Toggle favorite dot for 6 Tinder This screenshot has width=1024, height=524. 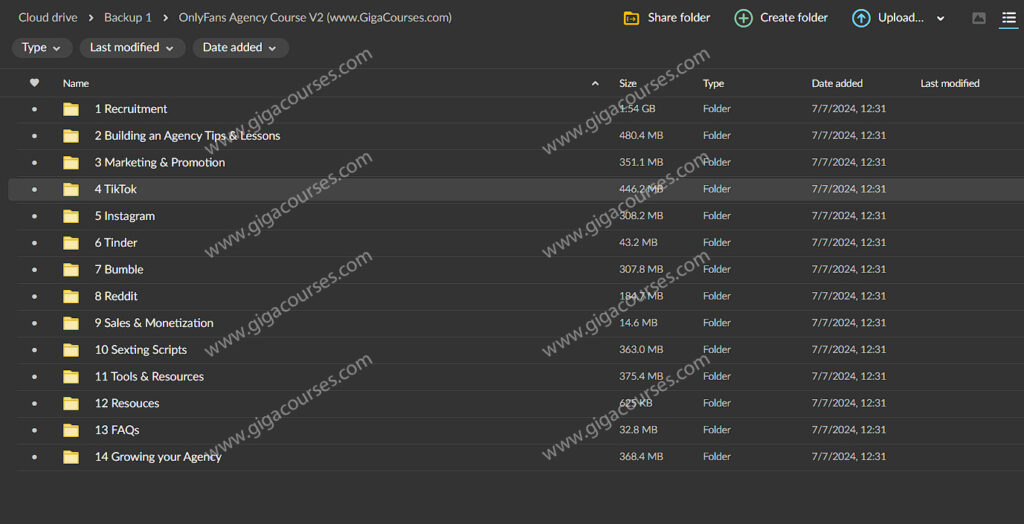click(x=35, y=243)
